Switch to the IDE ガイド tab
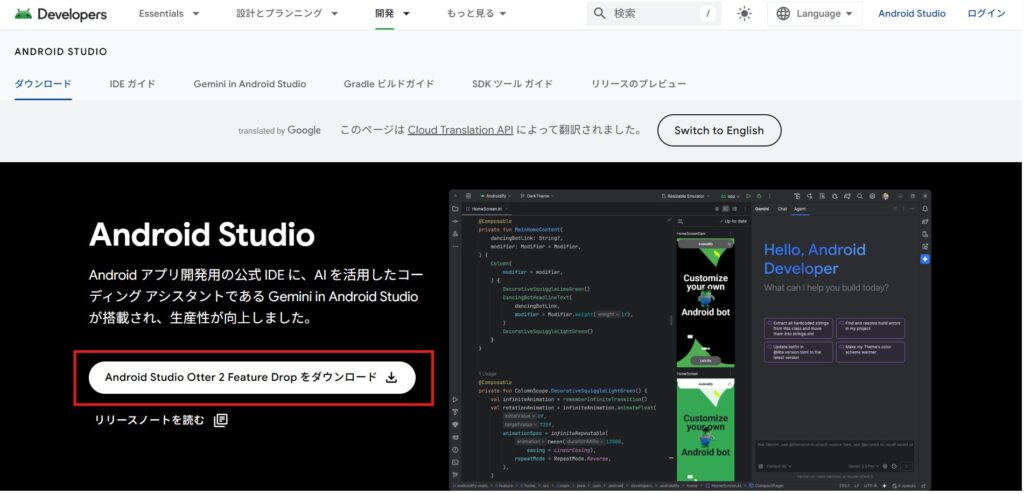 click(133, 84)
